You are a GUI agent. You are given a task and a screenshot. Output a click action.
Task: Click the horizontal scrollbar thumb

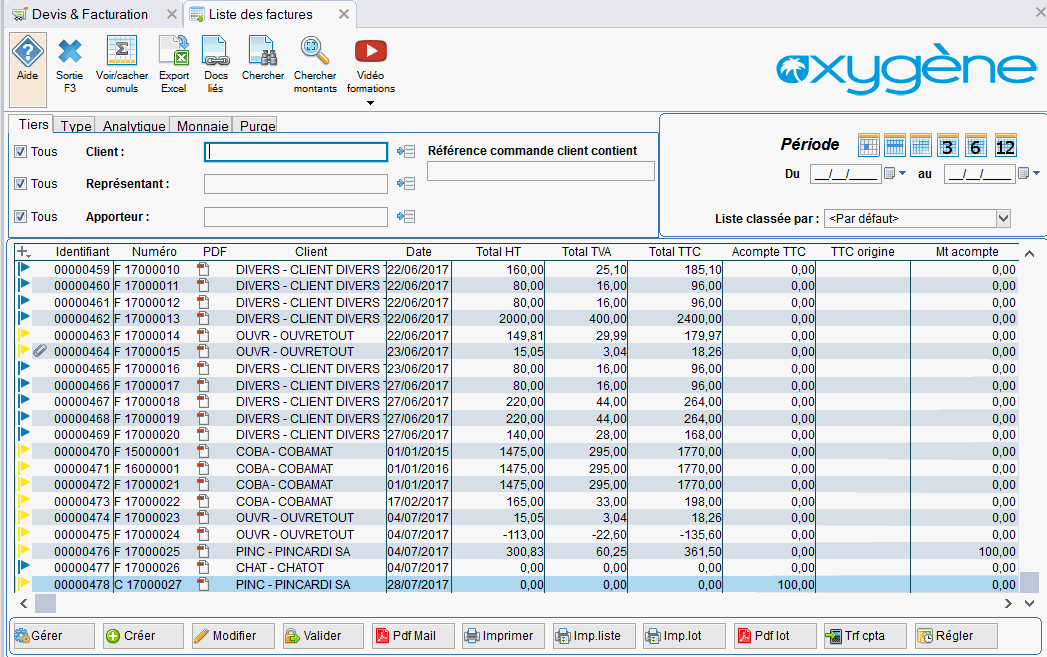click(45, 604)
